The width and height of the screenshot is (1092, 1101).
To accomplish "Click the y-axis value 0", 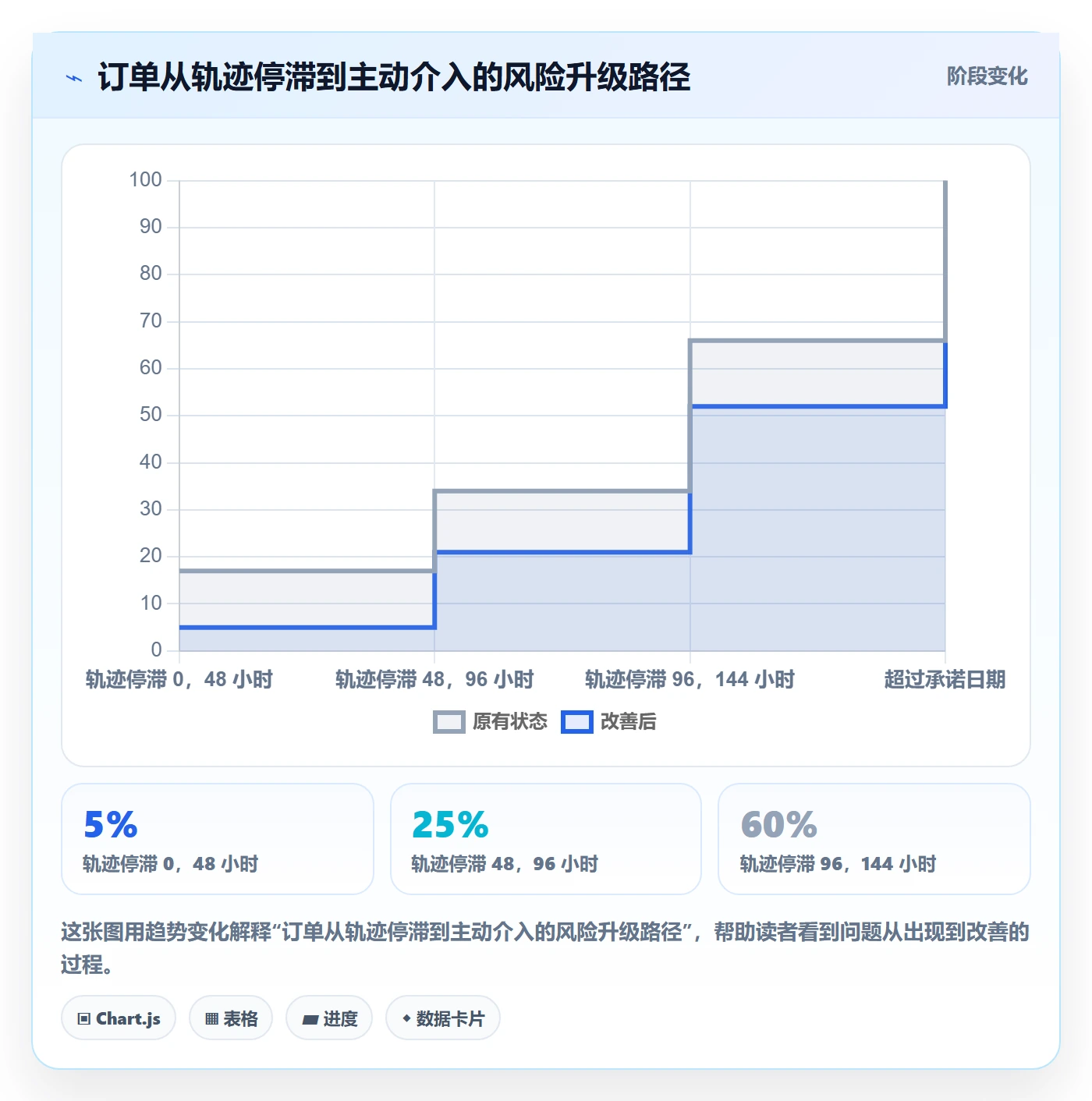I will pos(156,650).
